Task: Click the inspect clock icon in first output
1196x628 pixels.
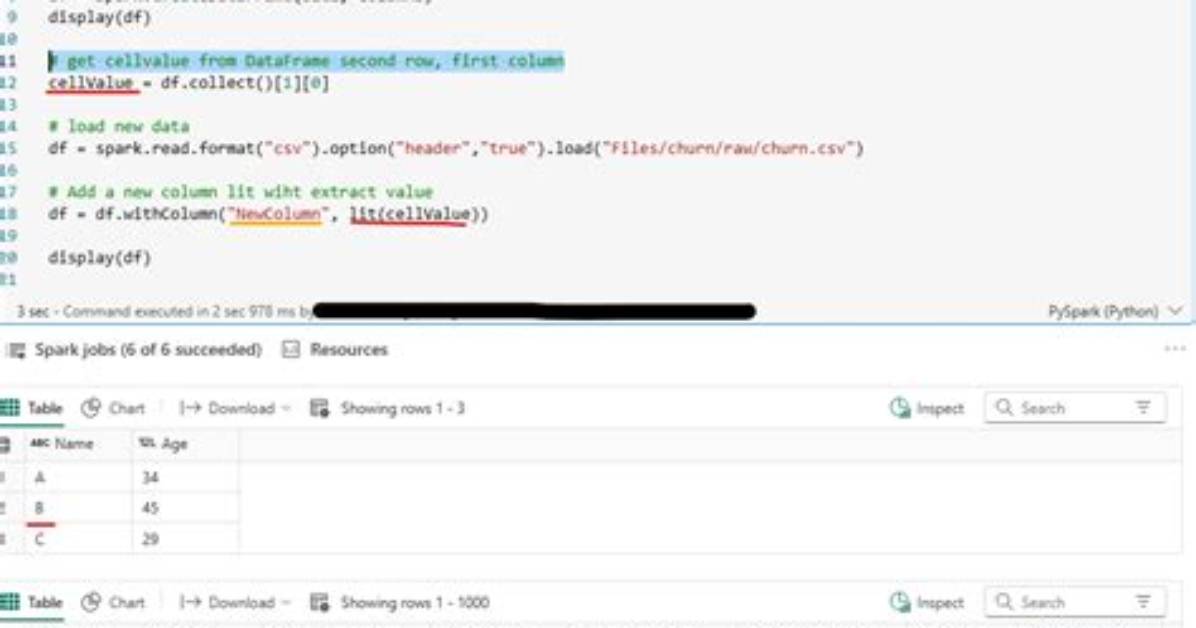Action: click(900, 408)
